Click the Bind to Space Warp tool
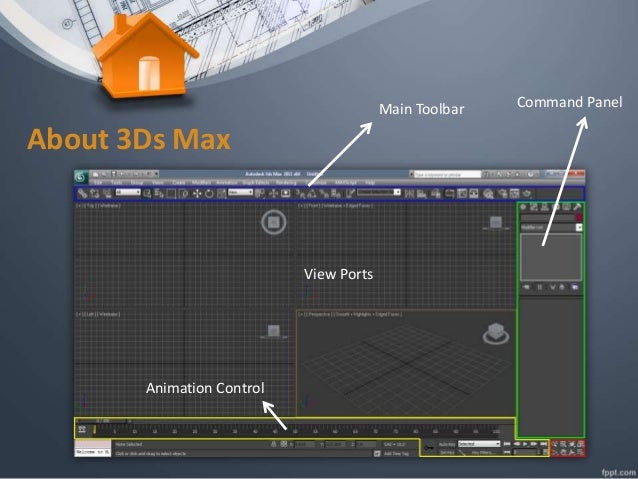Screen dimensions: 638x479 (x=107, y=193)
